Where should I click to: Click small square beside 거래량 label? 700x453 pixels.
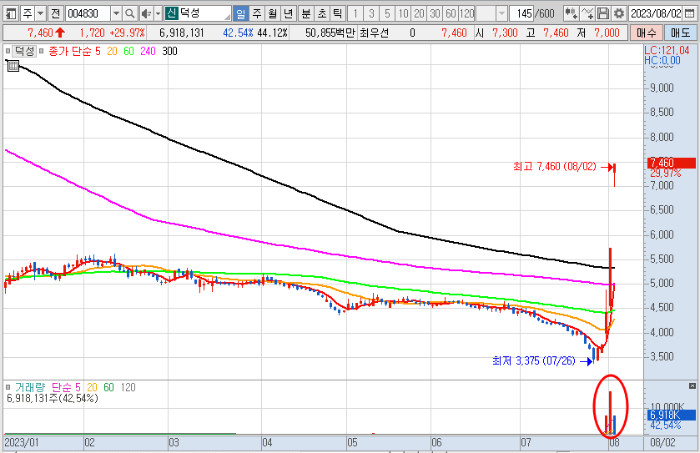click(8, 387)
